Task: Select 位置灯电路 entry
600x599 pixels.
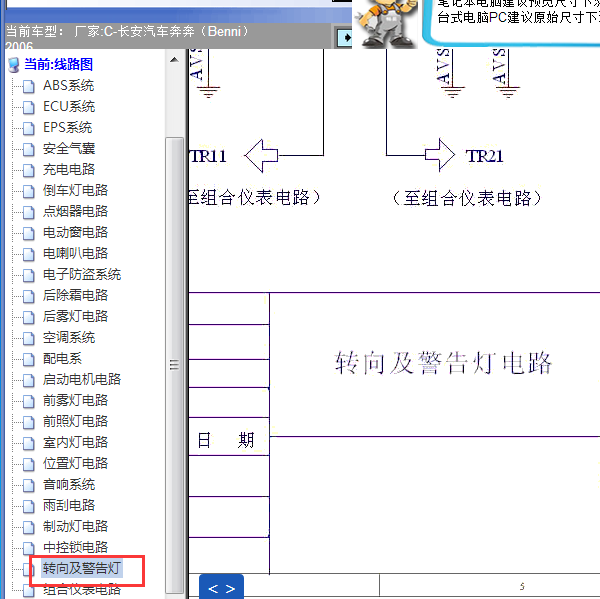Action: 75,463
